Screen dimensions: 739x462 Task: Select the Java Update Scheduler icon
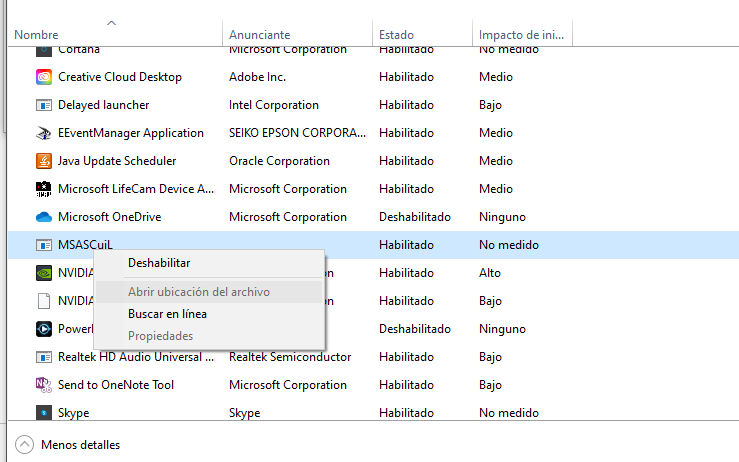coord(43,161)
